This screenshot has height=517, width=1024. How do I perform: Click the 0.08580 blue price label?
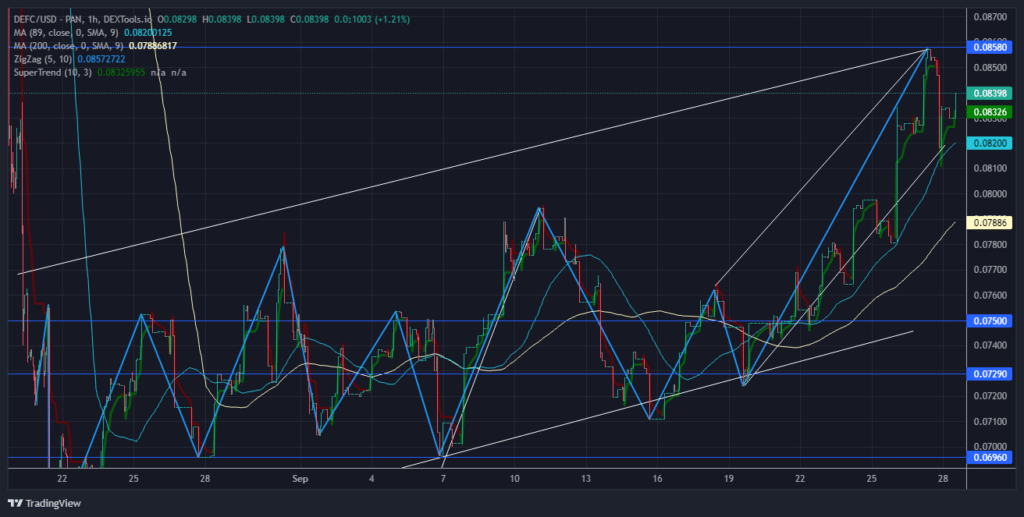click(989, 47)
